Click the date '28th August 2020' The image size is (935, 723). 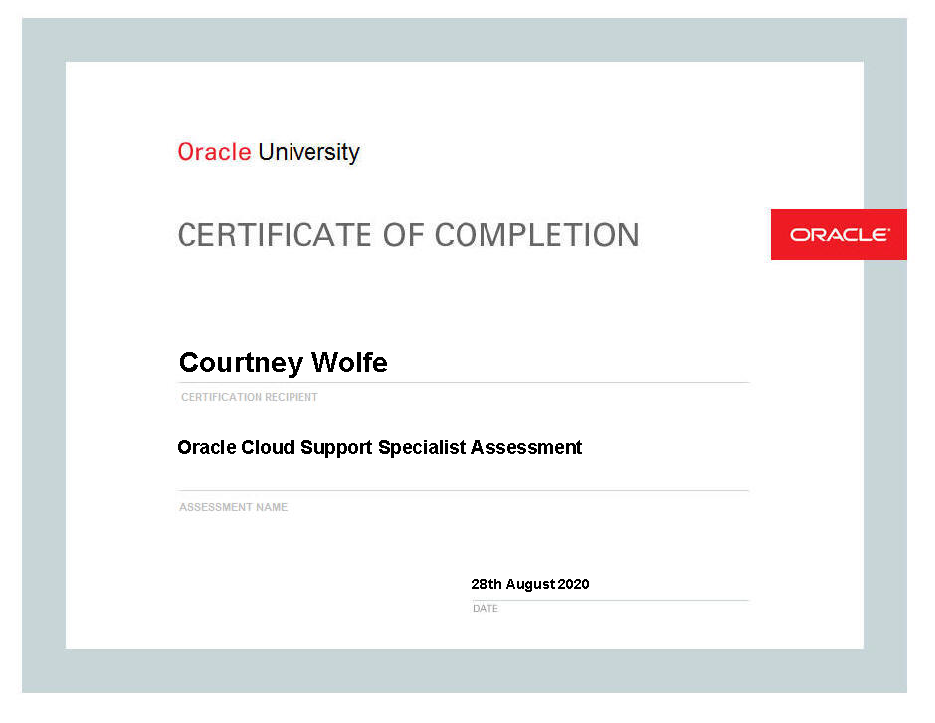[530, 584]
